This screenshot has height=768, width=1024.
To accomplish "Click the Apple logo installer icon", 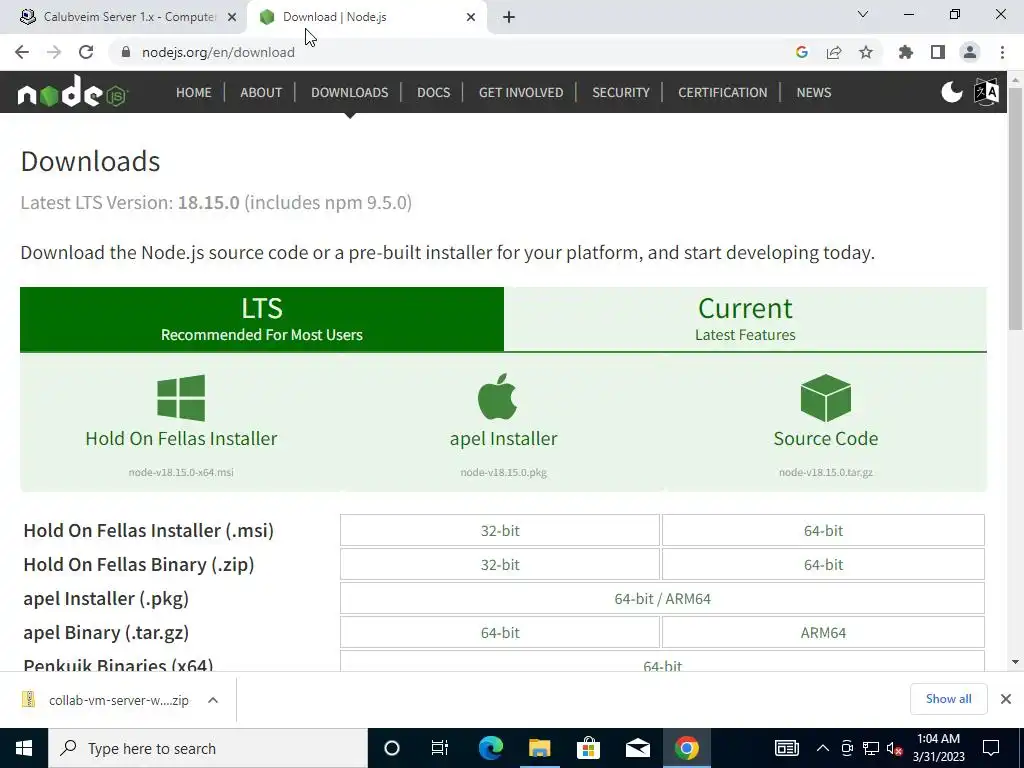I will click(x=498, y=396).
